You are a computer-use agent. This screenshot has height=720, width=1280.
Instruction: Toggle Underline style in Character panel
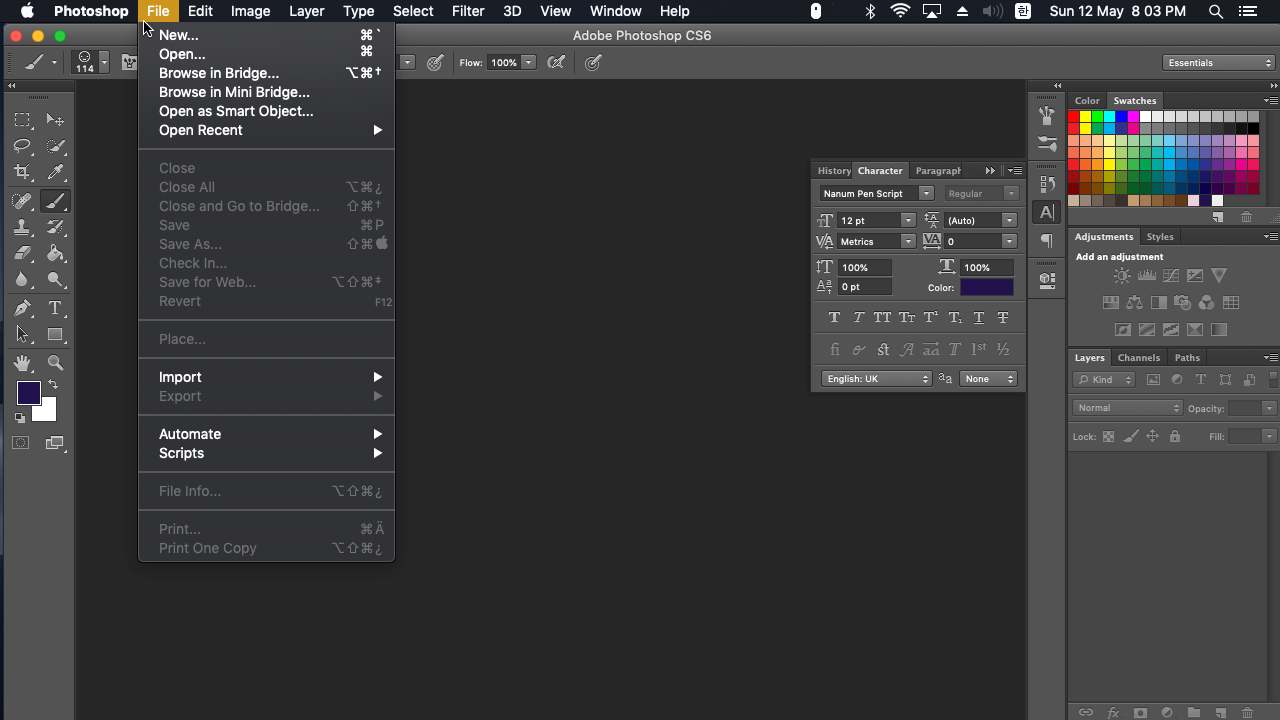pos(979,318)
